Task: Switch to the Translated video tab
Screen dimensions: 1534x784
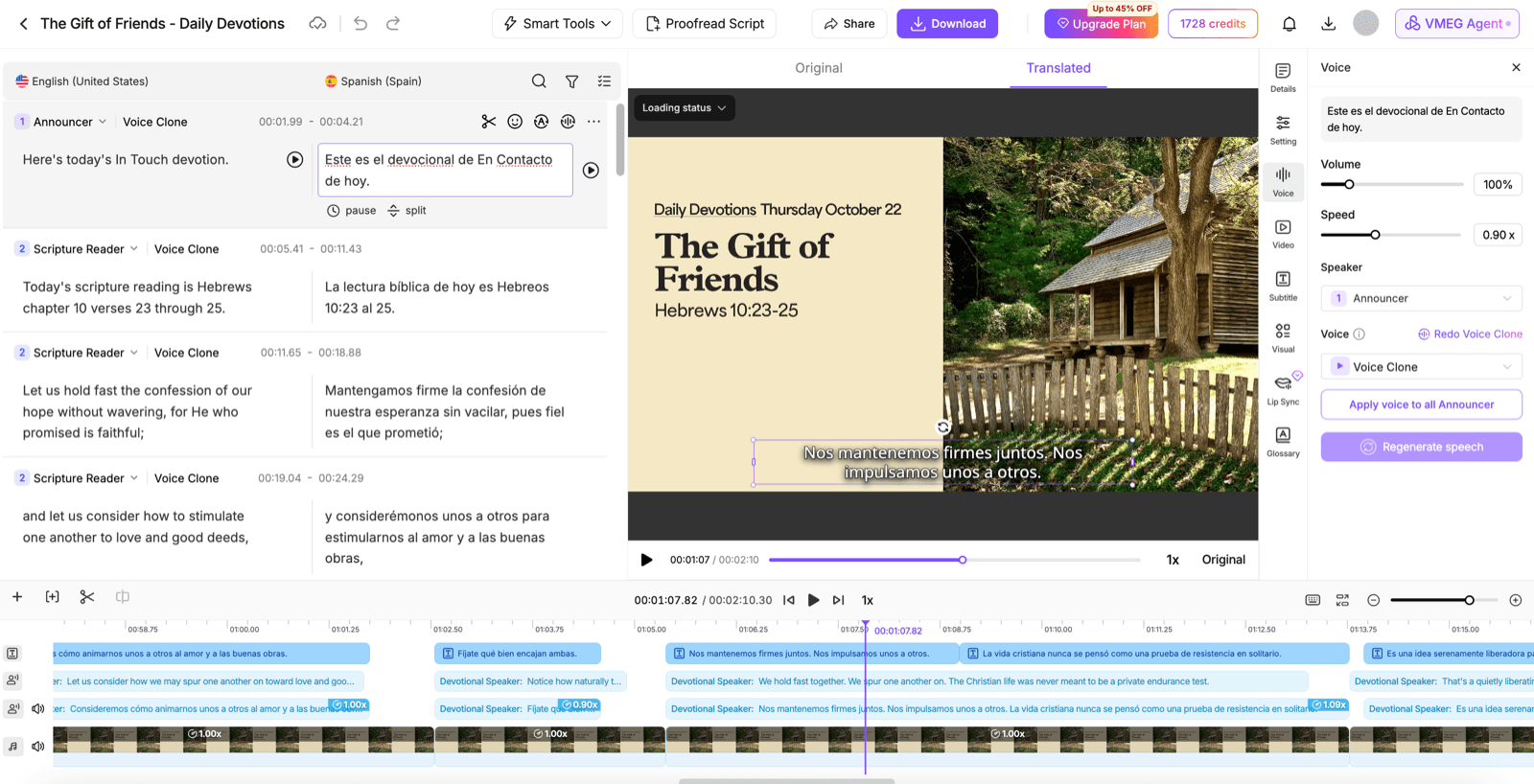Action: [1058, 68]
